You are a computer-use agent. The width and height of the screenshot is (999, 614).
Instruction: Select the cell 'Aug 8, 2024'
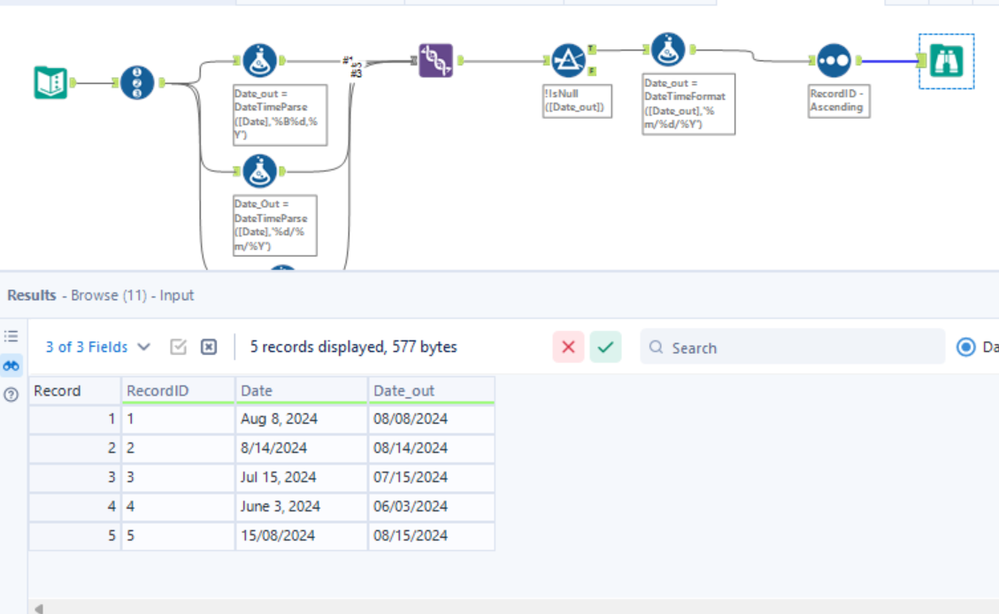pyautogui.click(x=301, y=419)
